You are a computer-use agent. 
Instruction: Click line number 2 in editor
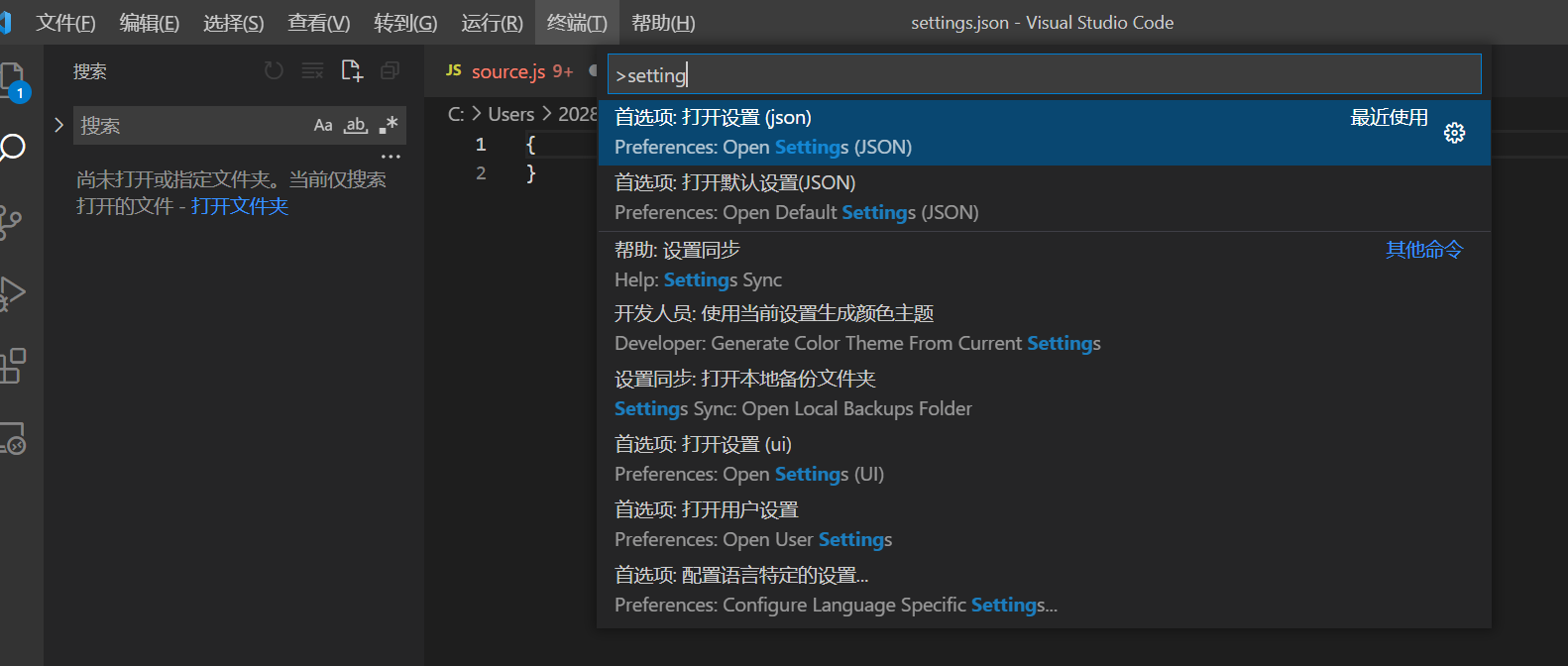click(481, 173)
